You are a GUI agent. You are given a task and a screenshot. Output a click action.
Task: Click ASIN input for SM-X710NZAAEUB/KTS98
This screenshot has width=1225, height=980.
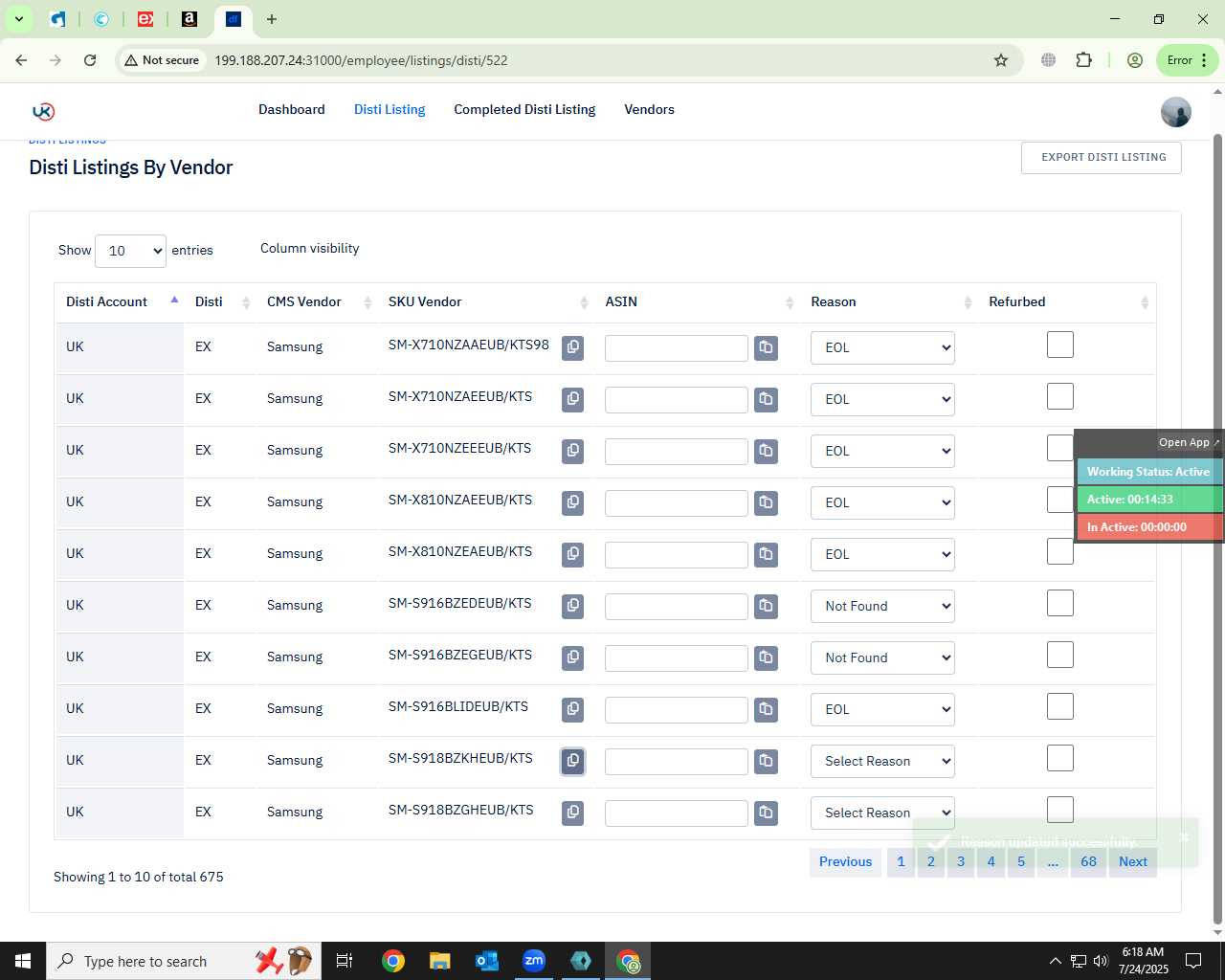point(677,348)
